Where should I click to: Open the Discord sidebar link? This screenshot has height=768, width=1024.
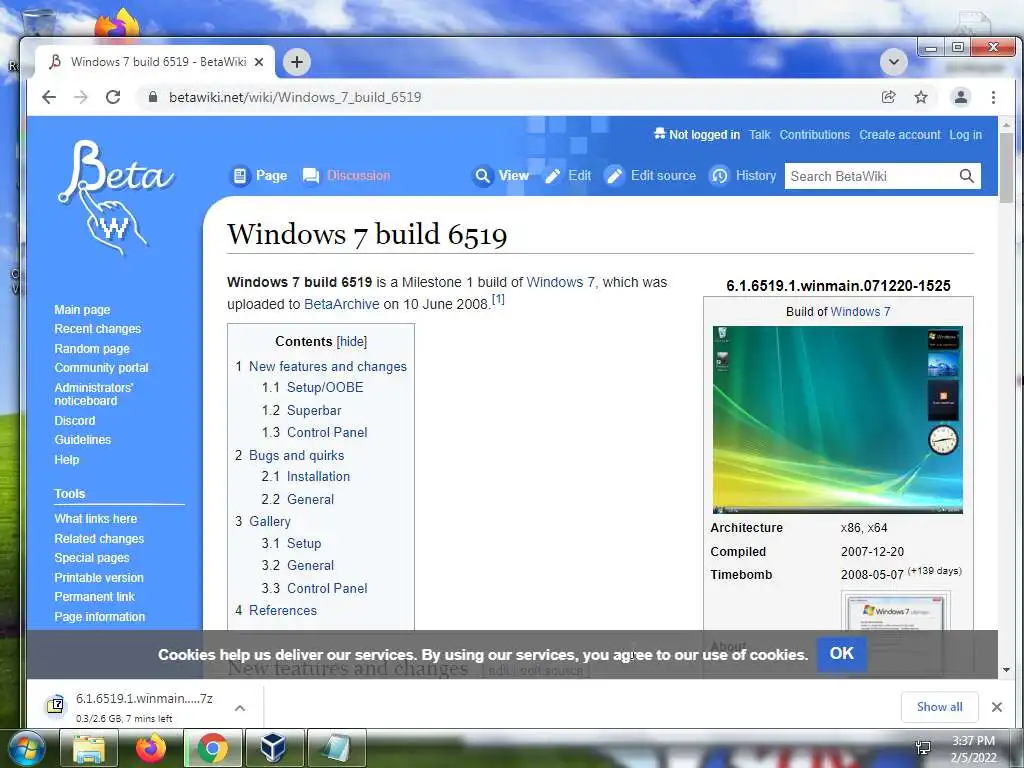pos(74,421)
